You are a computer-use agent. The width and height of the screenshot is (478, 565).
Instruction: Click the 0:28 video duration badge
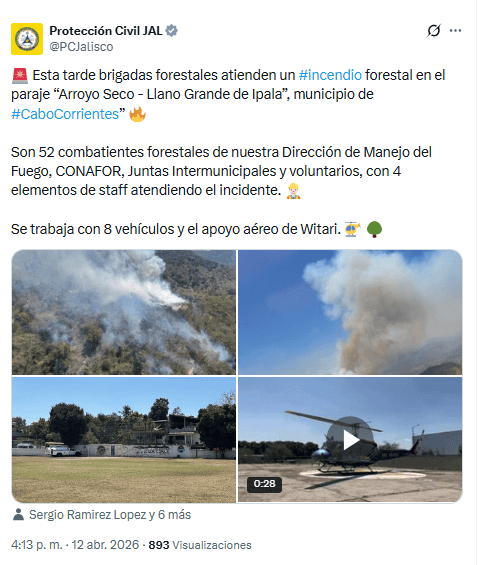[264, 484]
